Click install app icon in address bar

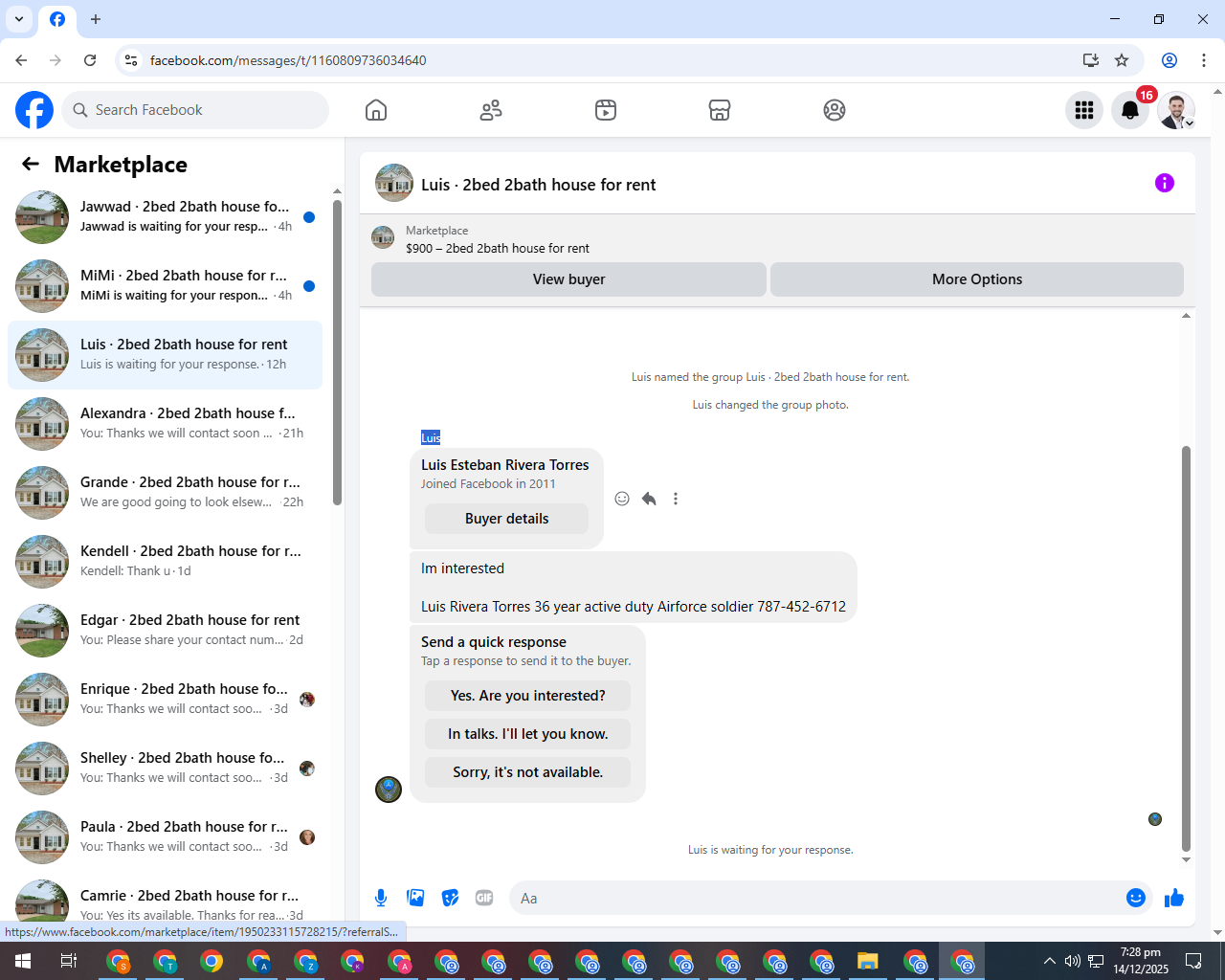[1091, 60]
